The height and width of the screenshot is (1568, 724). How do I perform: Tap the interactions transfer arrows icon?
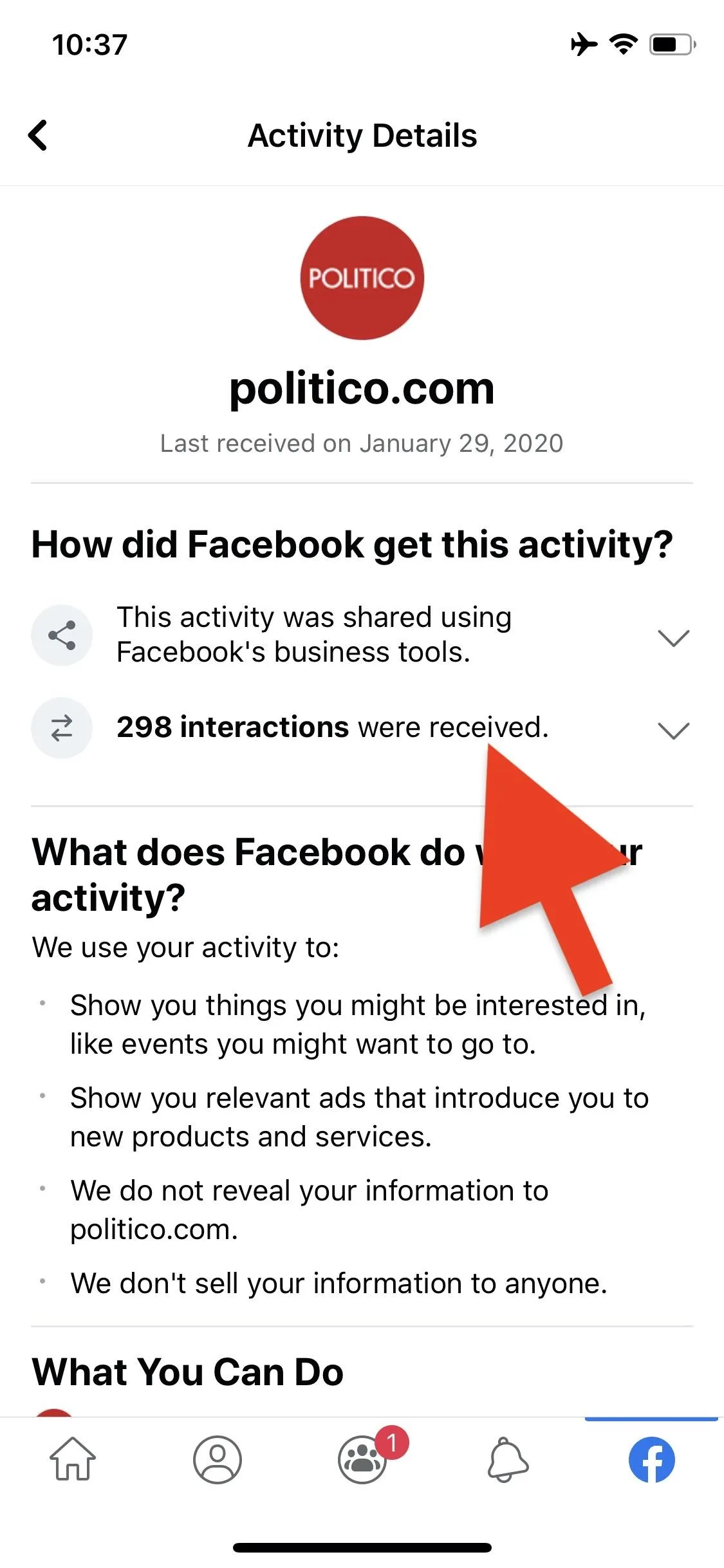(62, 728)
